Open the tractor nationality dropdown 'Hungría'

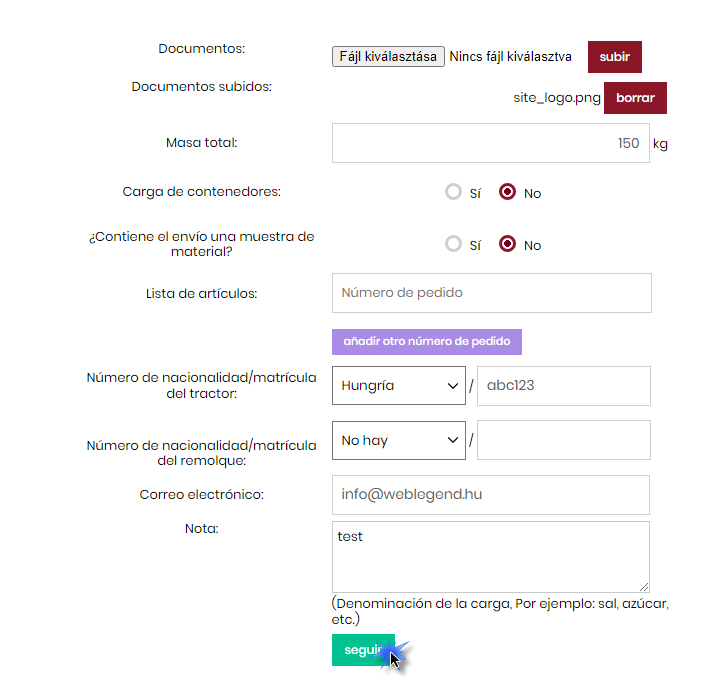[398, 385]
